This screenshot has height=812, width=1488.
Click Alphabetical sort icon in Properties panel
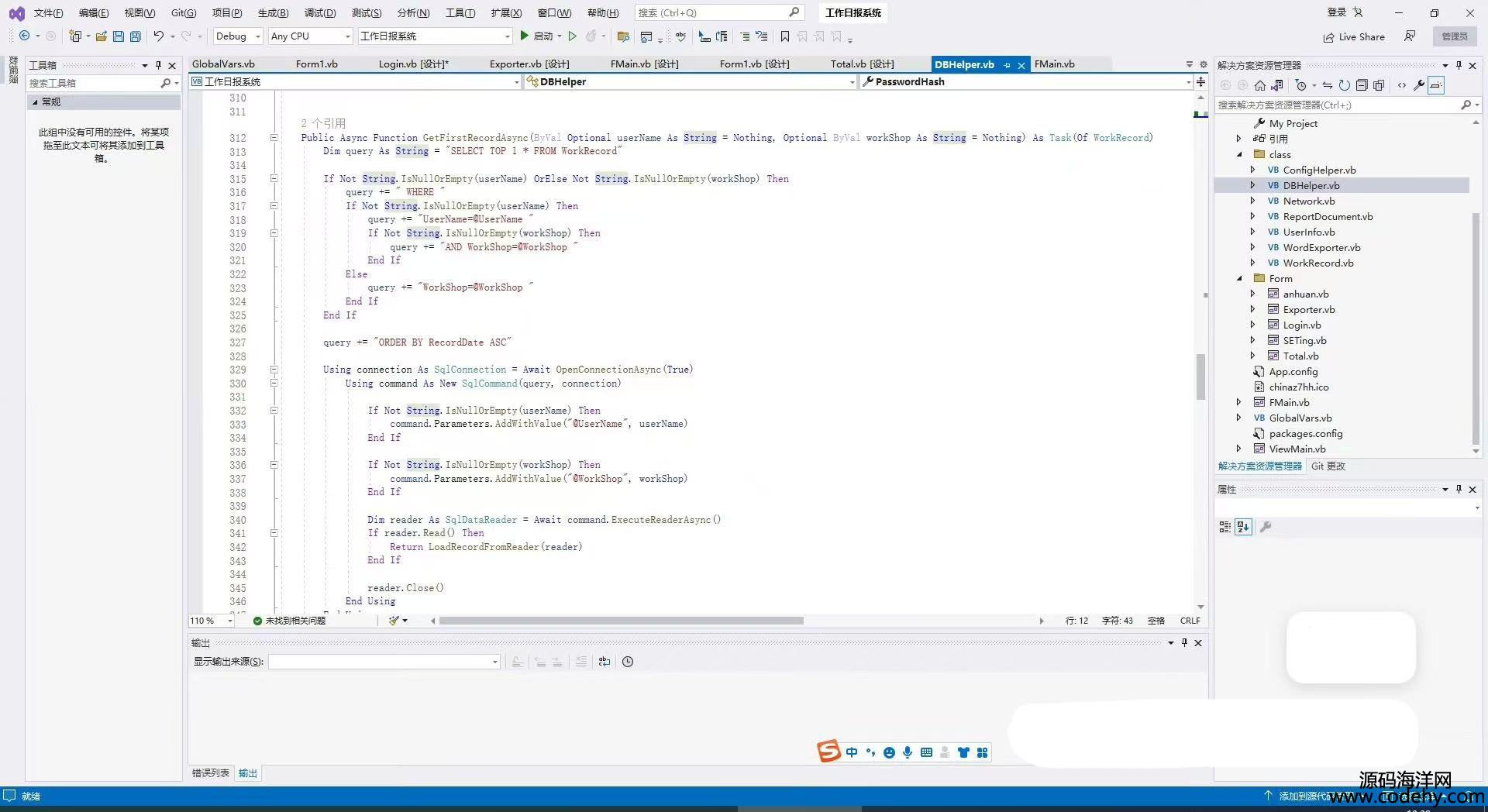click(1244, 527)
